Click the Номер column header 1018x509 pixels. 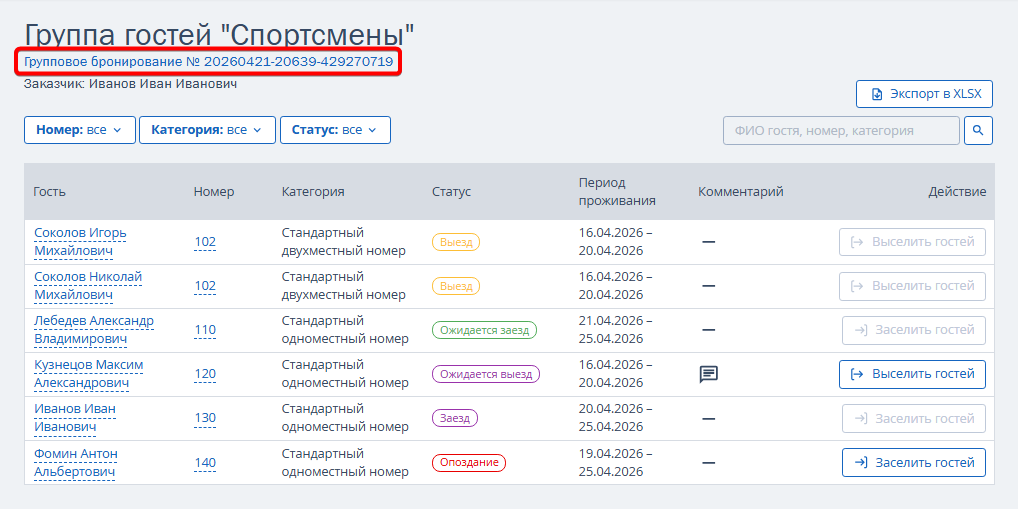214,192
